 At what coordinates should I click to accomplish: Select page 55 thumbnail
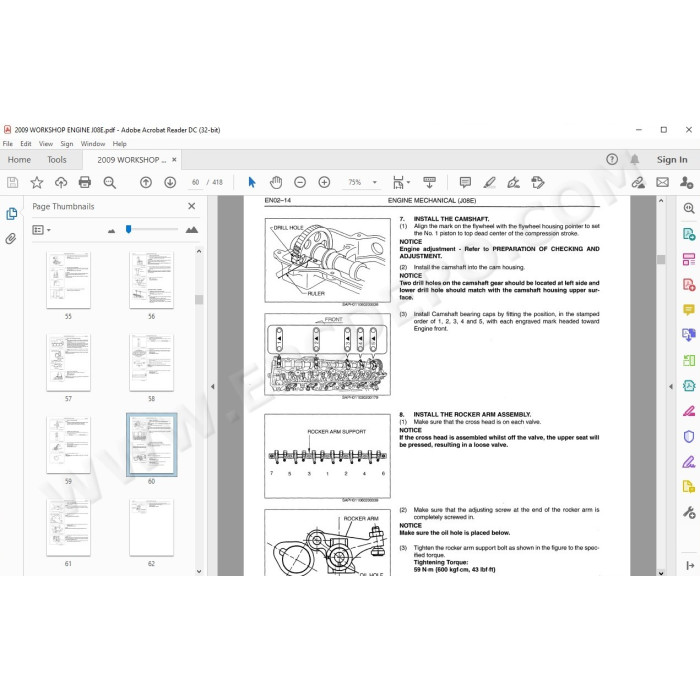(68, 279)
